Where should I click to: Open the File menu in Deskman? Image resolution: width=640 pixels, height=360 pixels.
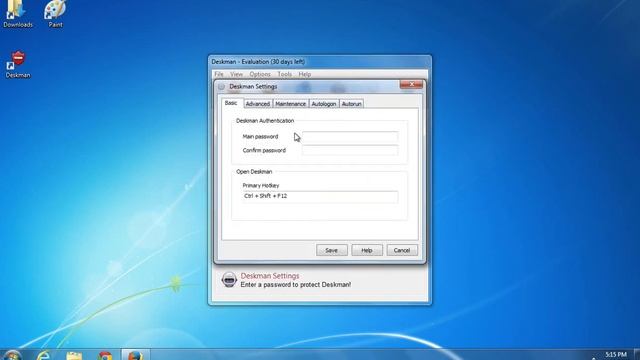click(x=219, y=74)
